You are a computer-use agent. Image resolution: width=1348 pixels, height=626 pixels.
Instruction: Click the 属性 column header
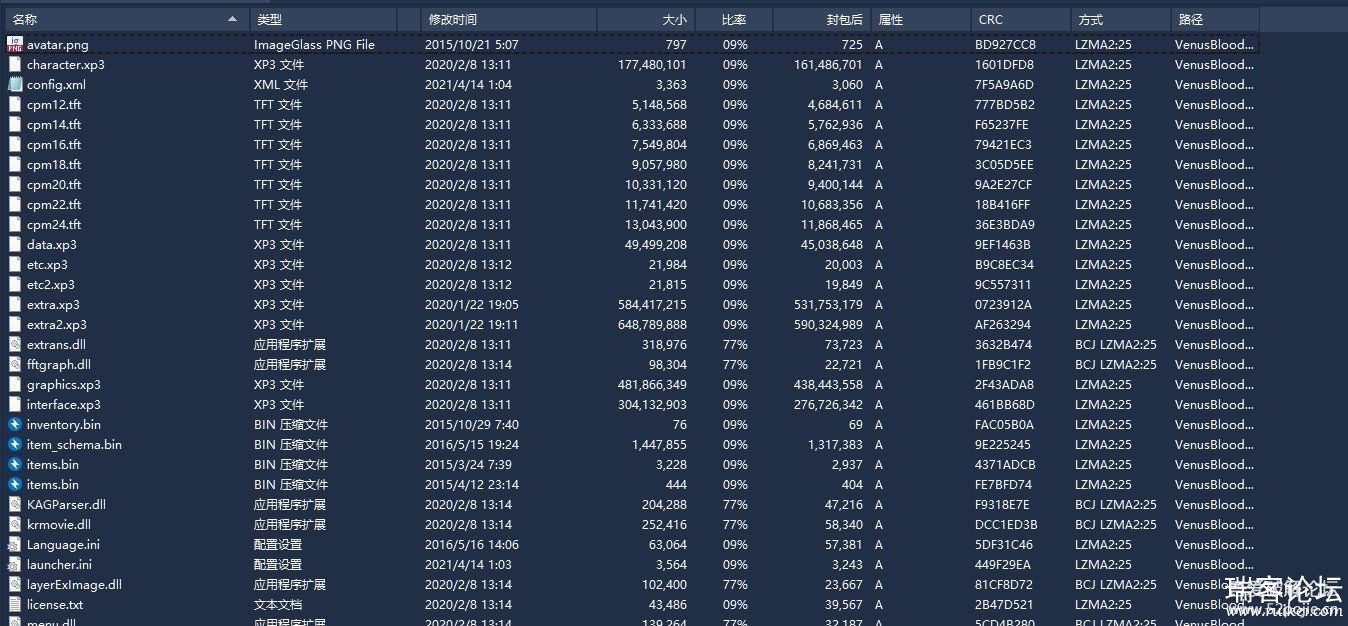[x=921, y=19]
